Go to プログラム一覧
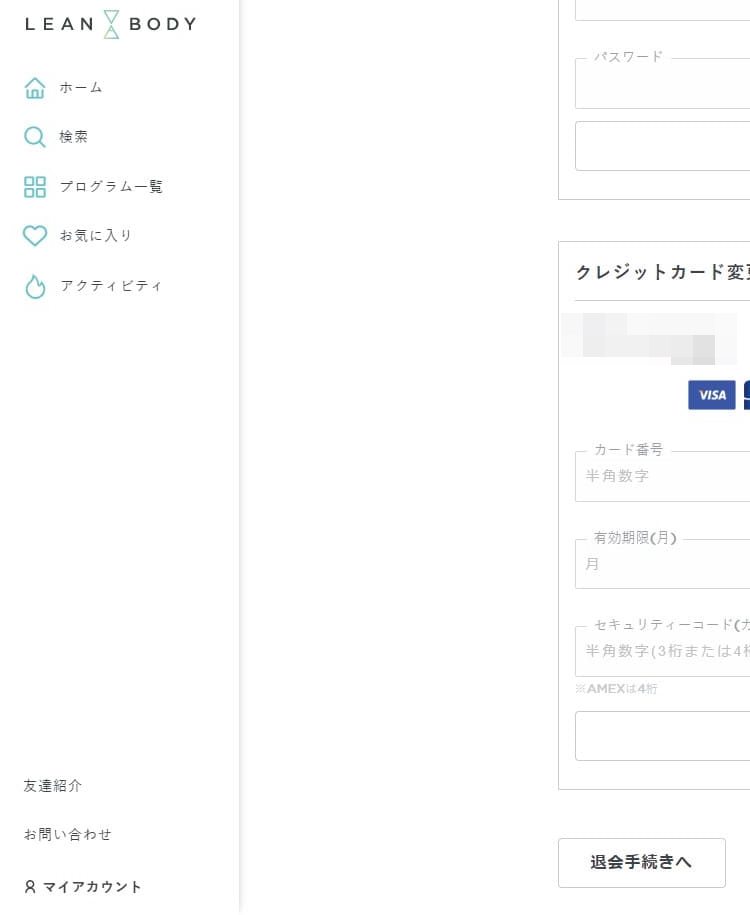The image size is (750, 915). pyautogui.click(x=111, y=187)
